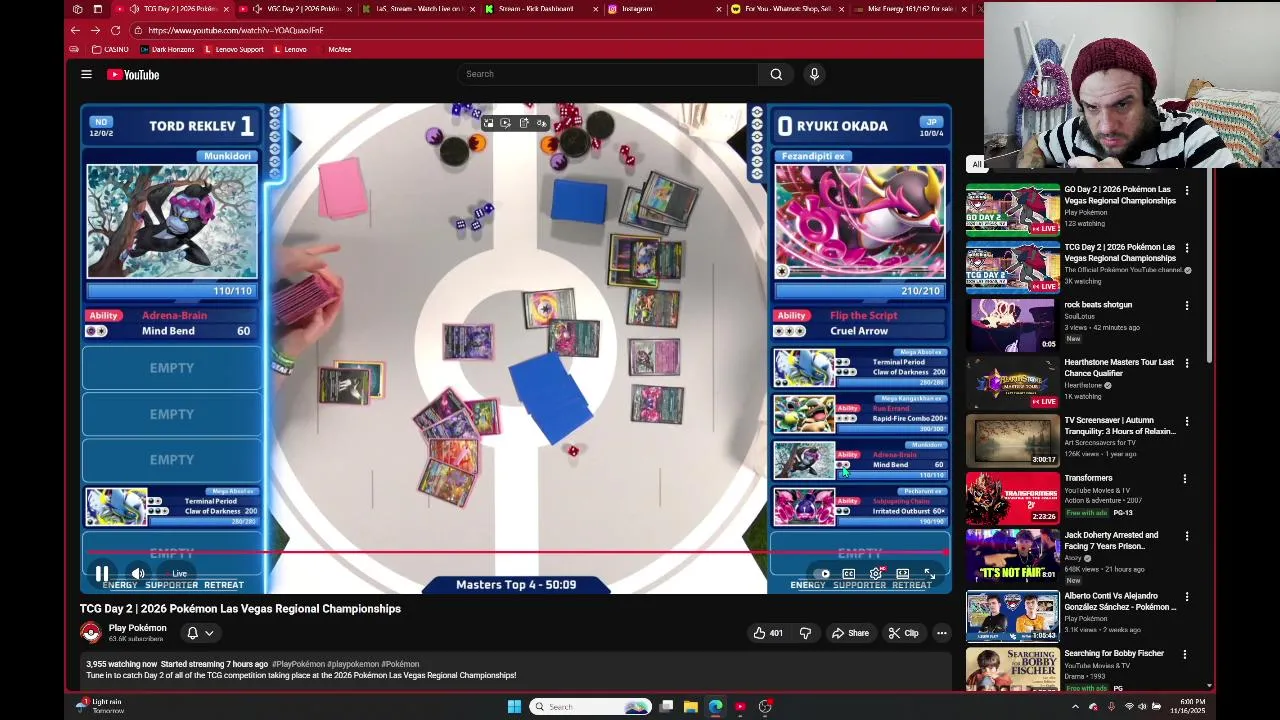1280x720 pixels.
Task: Like the video with 401 likes
Action: (768, 633)
